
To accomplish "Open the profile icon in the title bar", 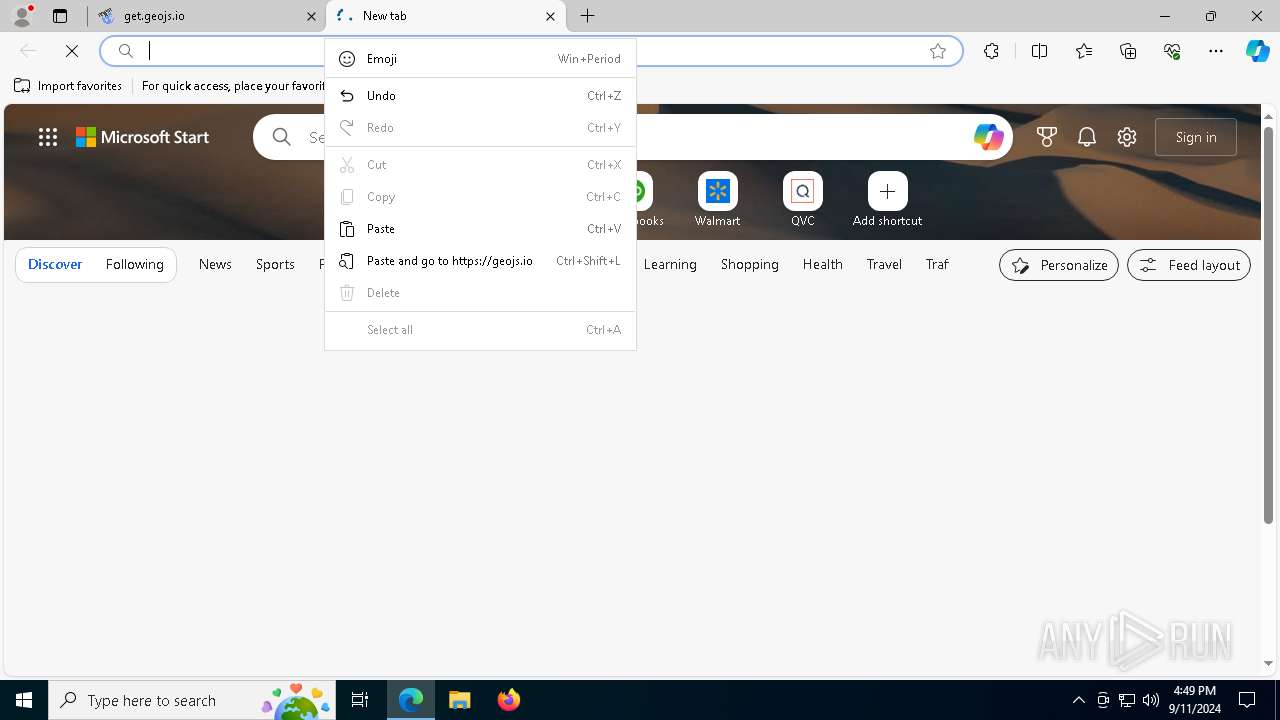I will (22, 16).
